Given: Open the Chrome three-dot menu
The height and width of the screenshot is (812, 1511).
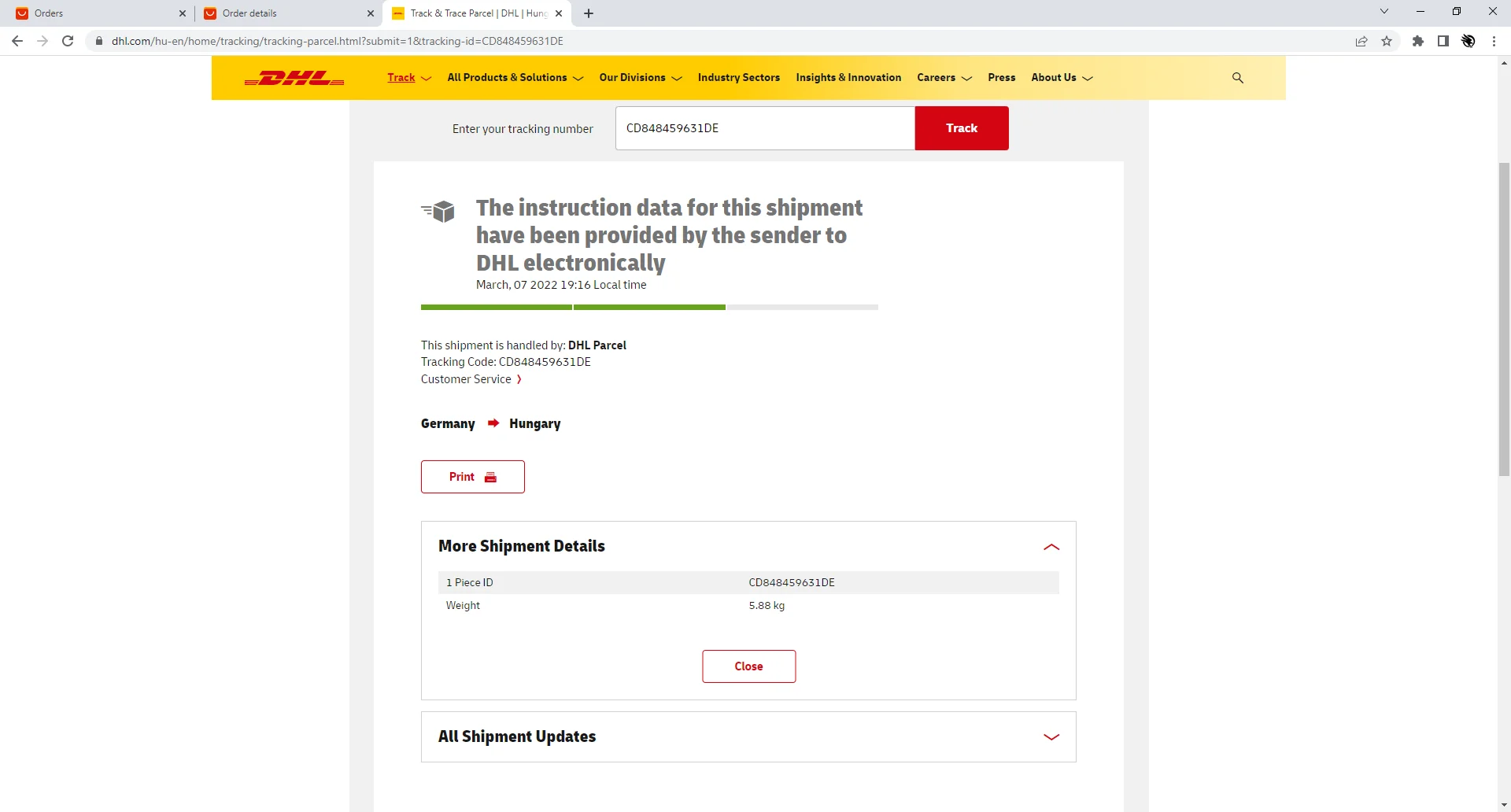Looking at the screenshot, I should (x=1494, y=41).
